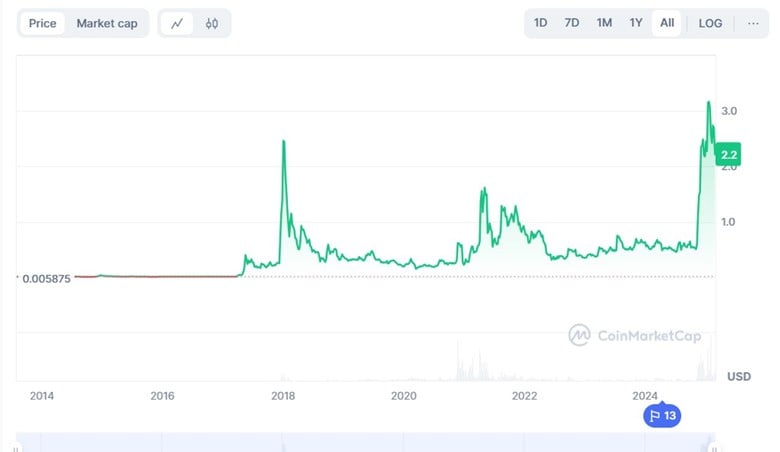
Task: Click the 2018 price peak on chart
Action: [x=284, y=142]
